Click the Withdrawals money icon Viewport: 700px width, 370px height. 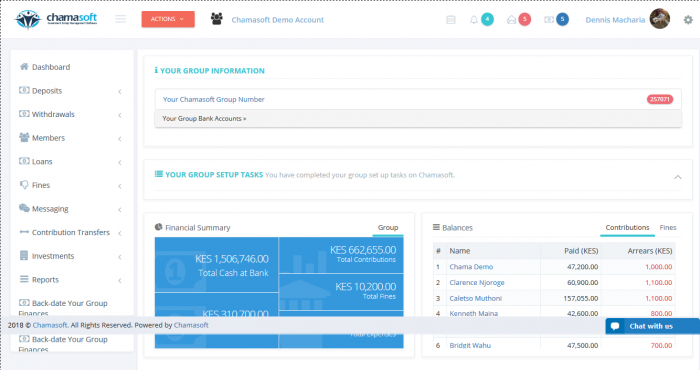click(24, 114)
